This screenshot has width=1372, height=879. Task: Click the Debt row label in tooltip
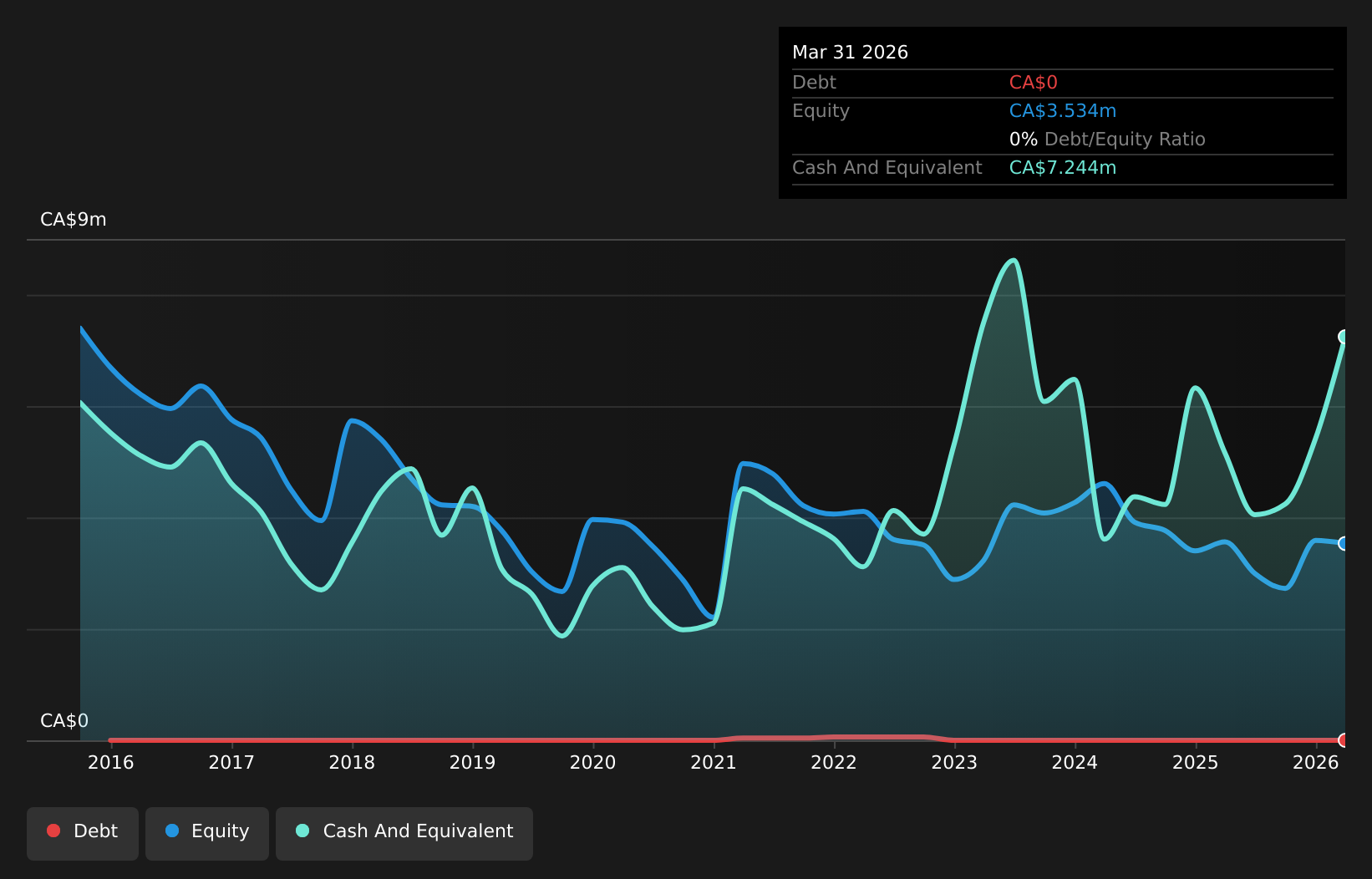pyautogui.click(x=814, y=83)
